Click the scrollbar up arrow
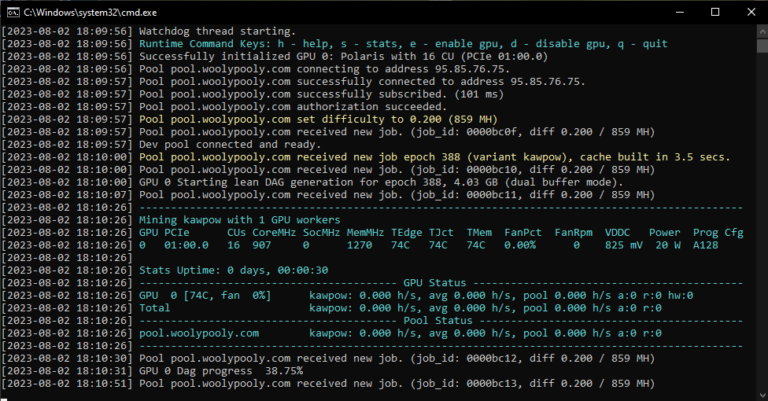Screen dimensions: 768x401 pyautogui.click(x=760, y=30)
